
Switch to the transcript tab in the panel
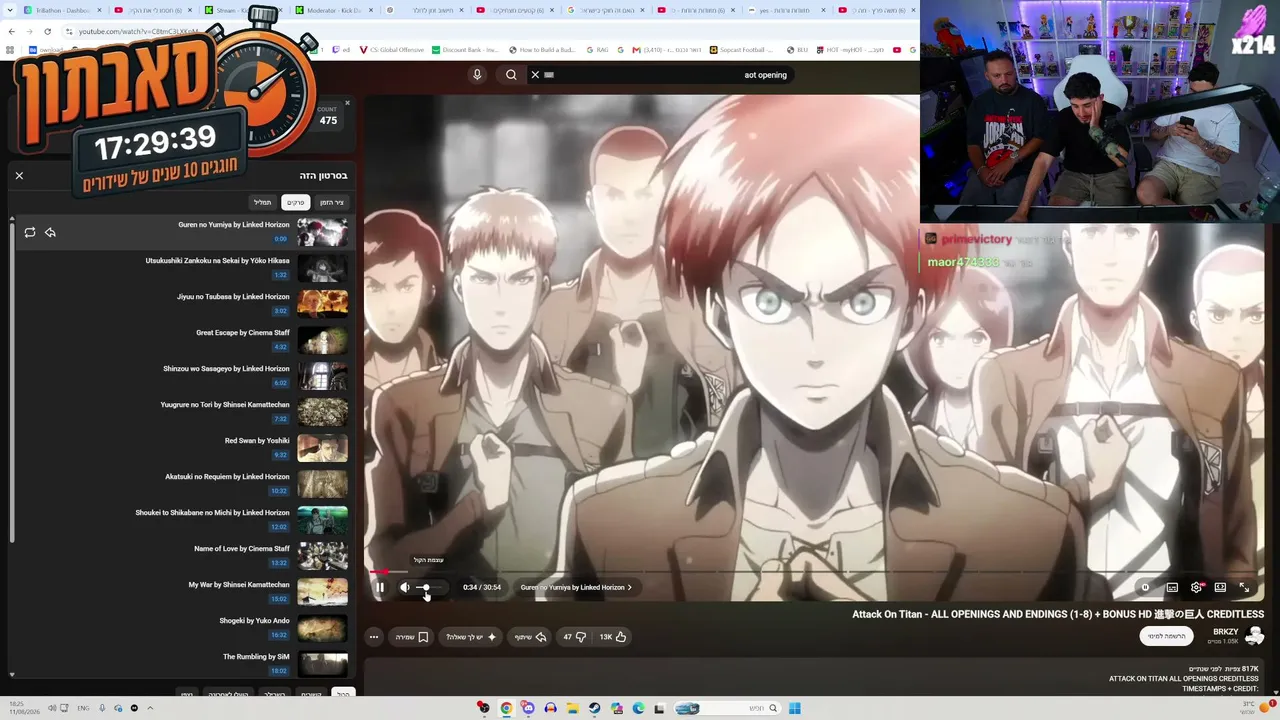(262, 202)
